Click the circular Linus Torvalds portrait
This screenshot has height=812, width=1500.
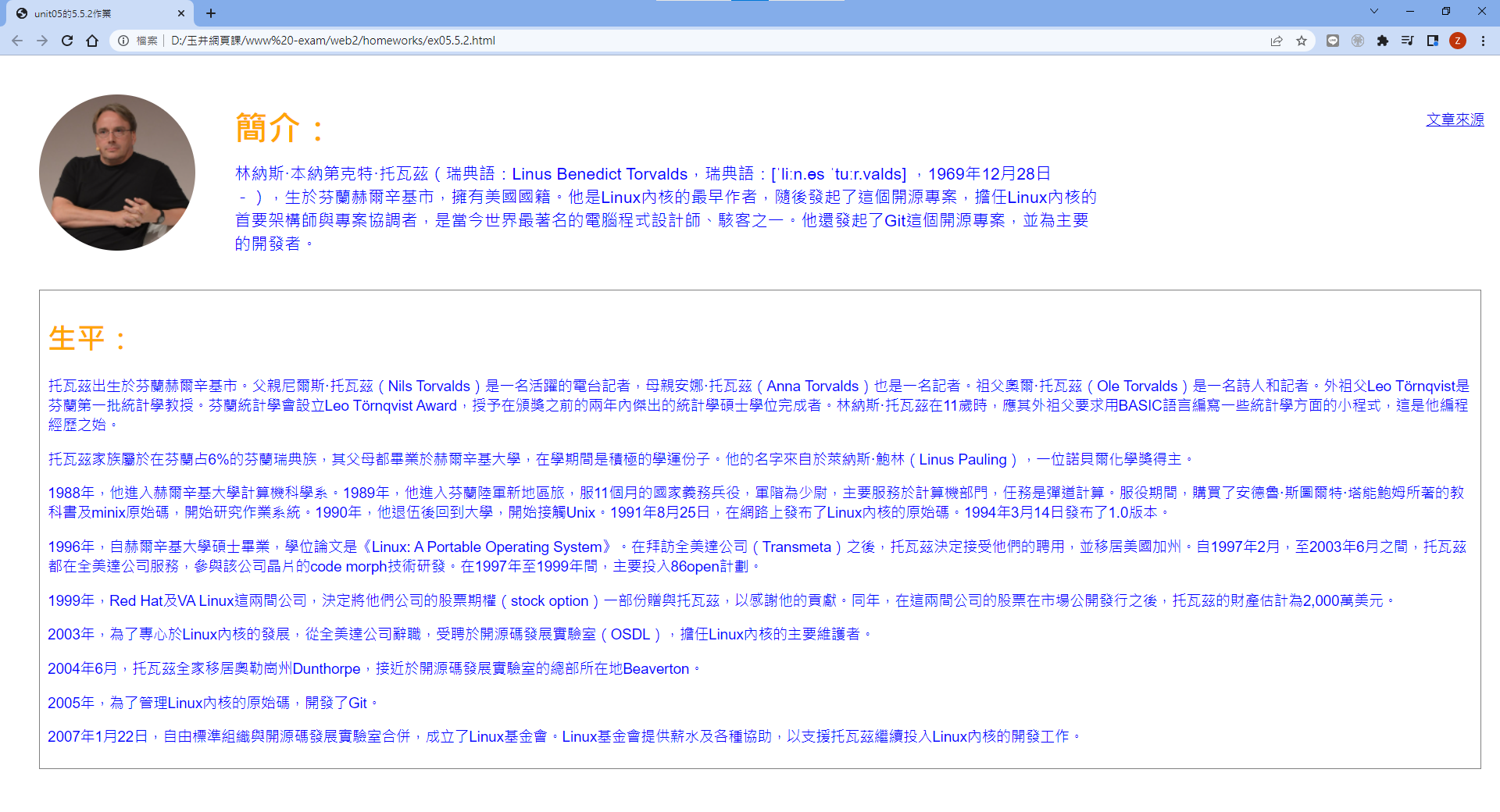(117, 173)
